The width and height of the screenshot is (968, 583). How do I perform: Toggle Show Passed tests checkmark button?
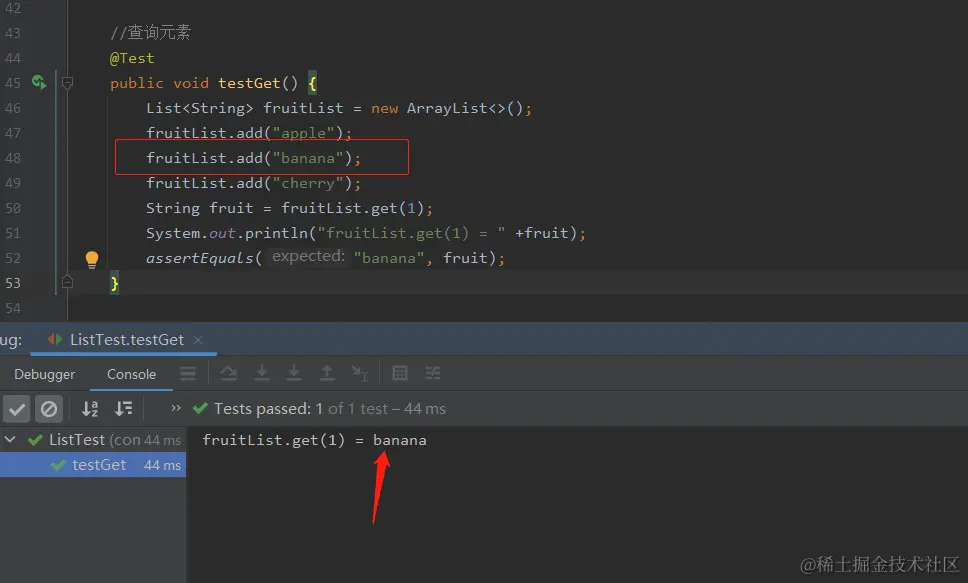[17, 409]
